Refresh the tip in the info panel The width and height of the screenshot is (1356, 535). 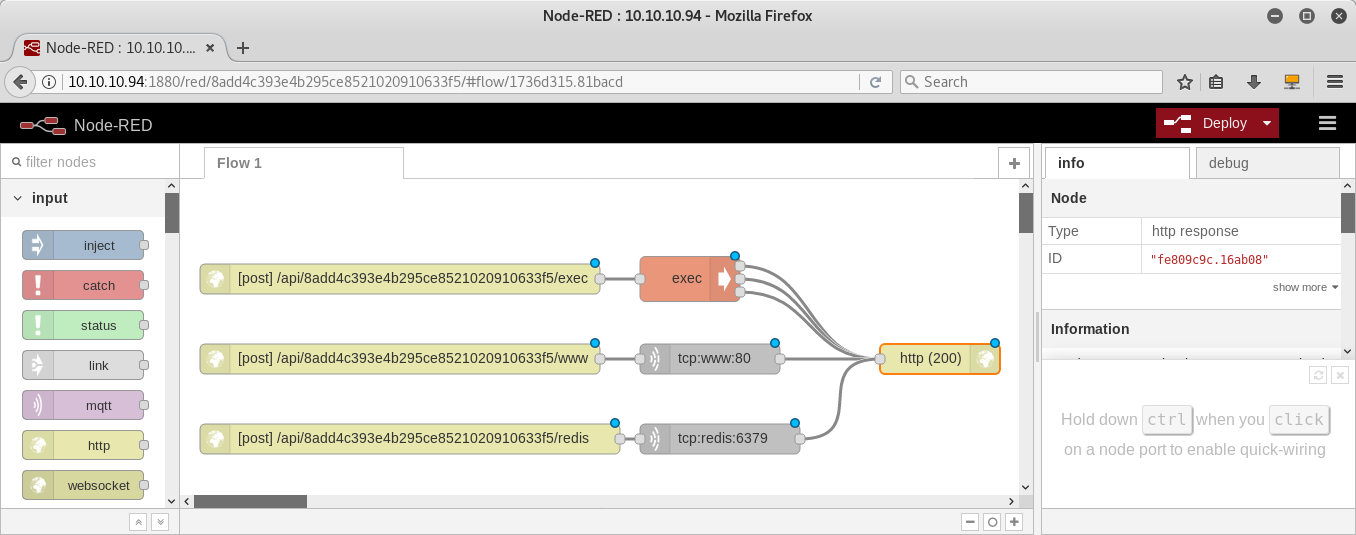click(x=1319, y=375)
